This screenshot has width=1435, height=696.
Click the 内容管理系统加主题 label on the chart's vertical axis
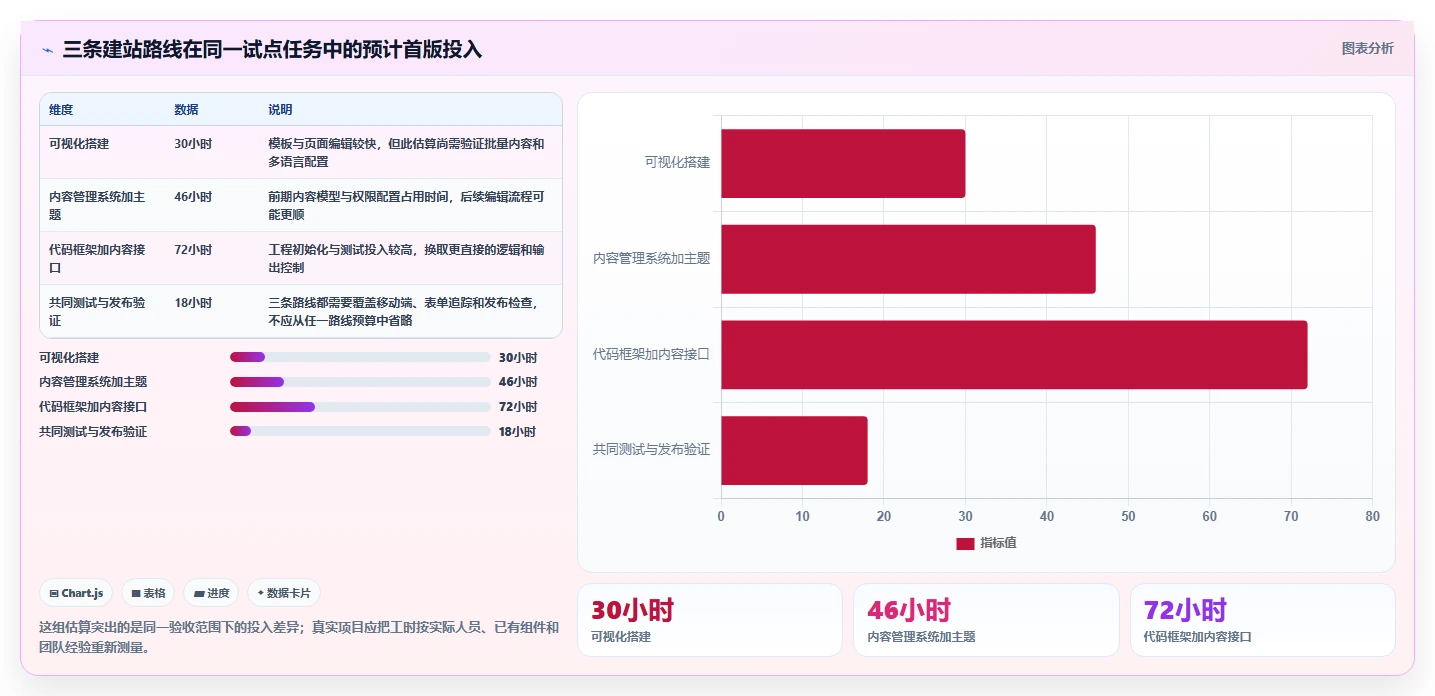[651, 258]
